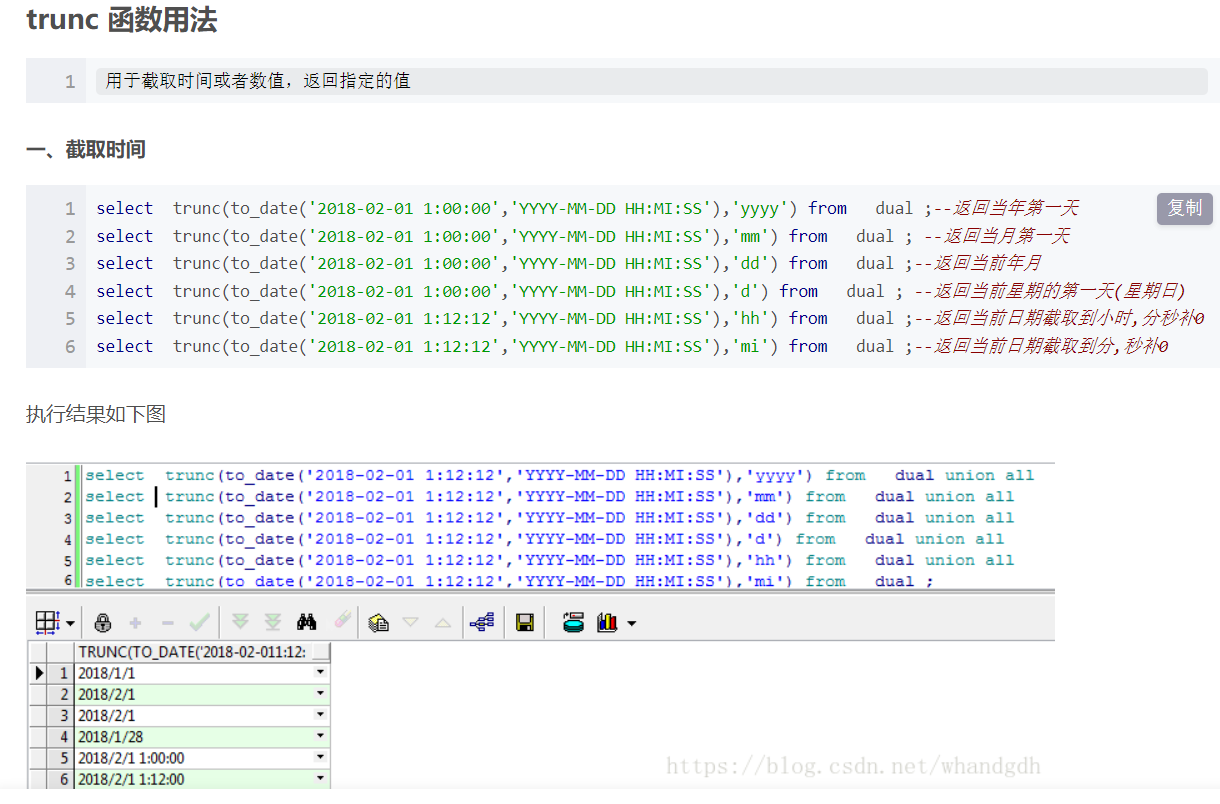This screenshot has width=1220, height=804.
Task: Expand the chart icon dropdown arrow
Action: pyautogui.click(x=631, y=624)
